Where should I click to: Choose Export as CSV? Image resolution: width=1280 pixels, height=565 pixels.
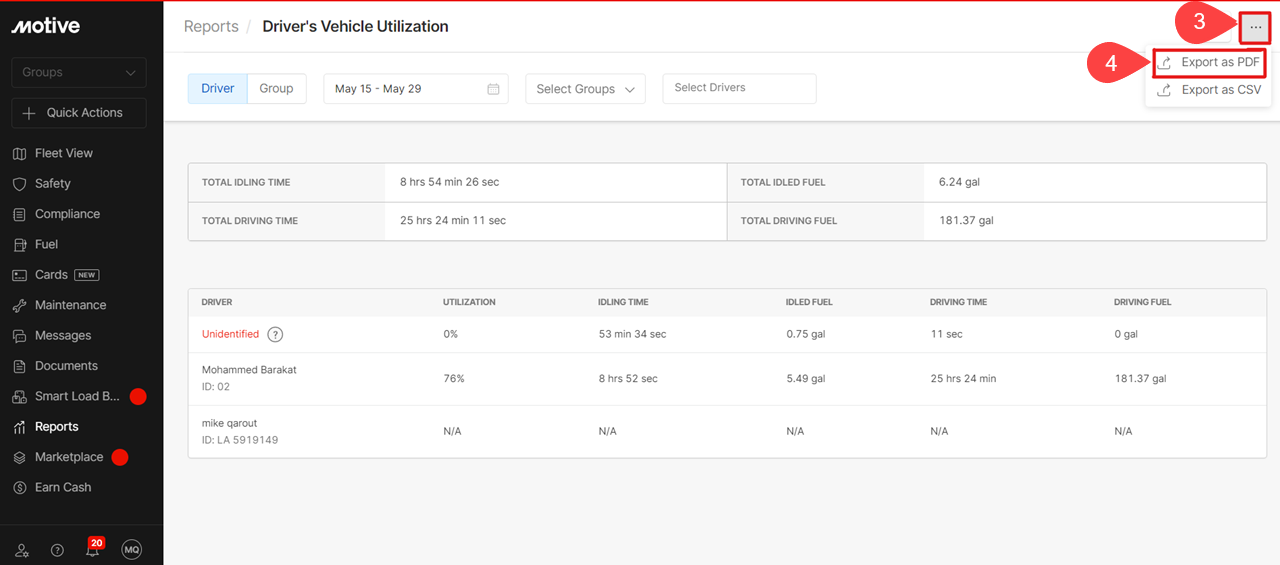[x=1208, y=90]
